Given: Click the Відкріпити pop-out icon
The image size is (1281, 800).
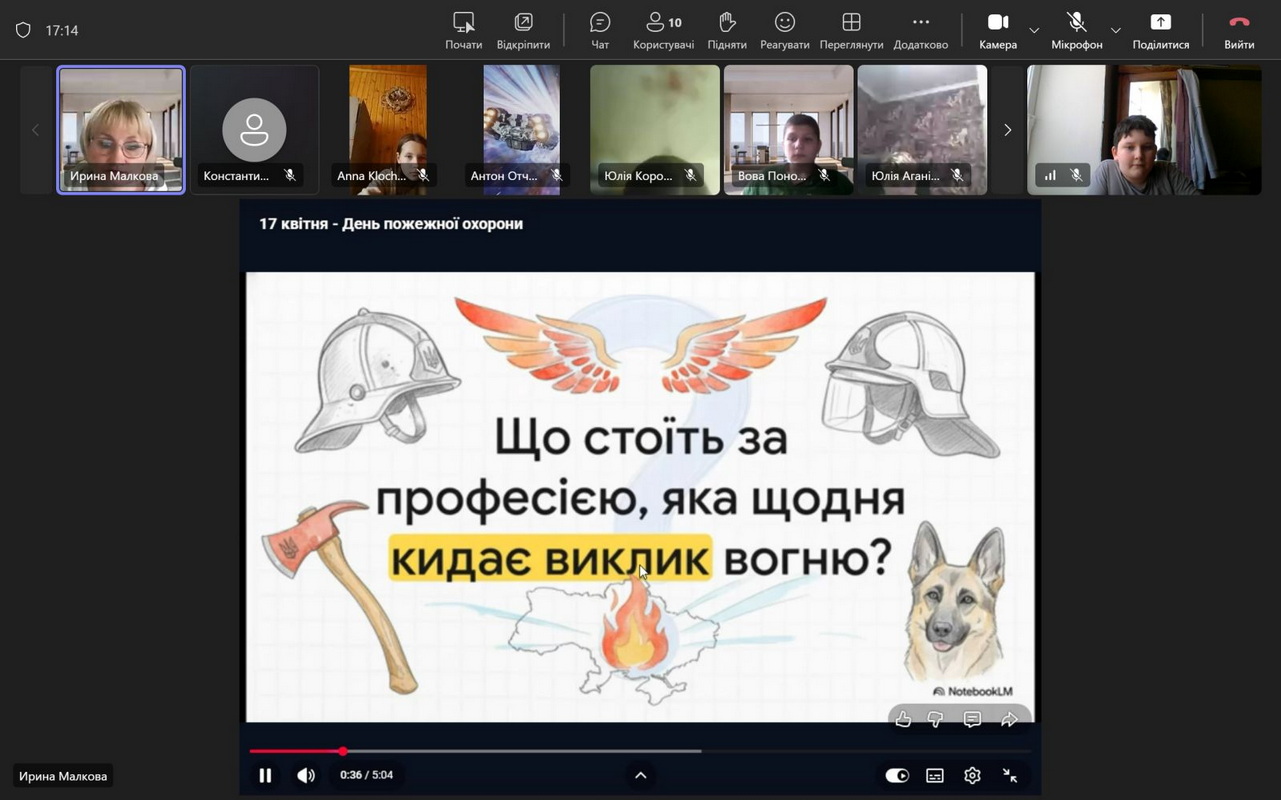Looking at the screenshot, I should point(524,30).
